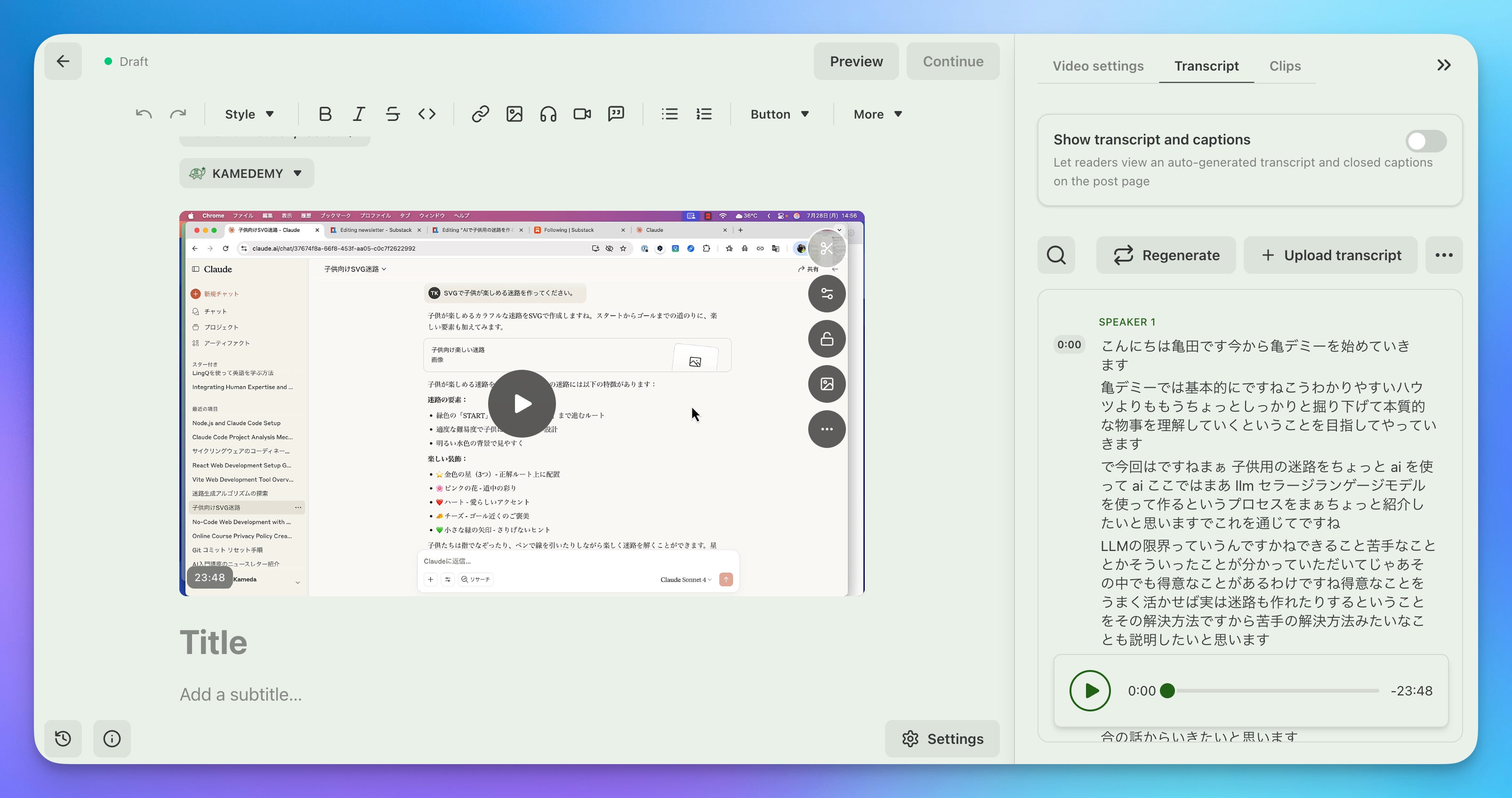The width and height of the screenshot is (1512, 798).
Task: Click the image insert icon in toolbar
Action: pyautogui.click(x=514, y=114)
